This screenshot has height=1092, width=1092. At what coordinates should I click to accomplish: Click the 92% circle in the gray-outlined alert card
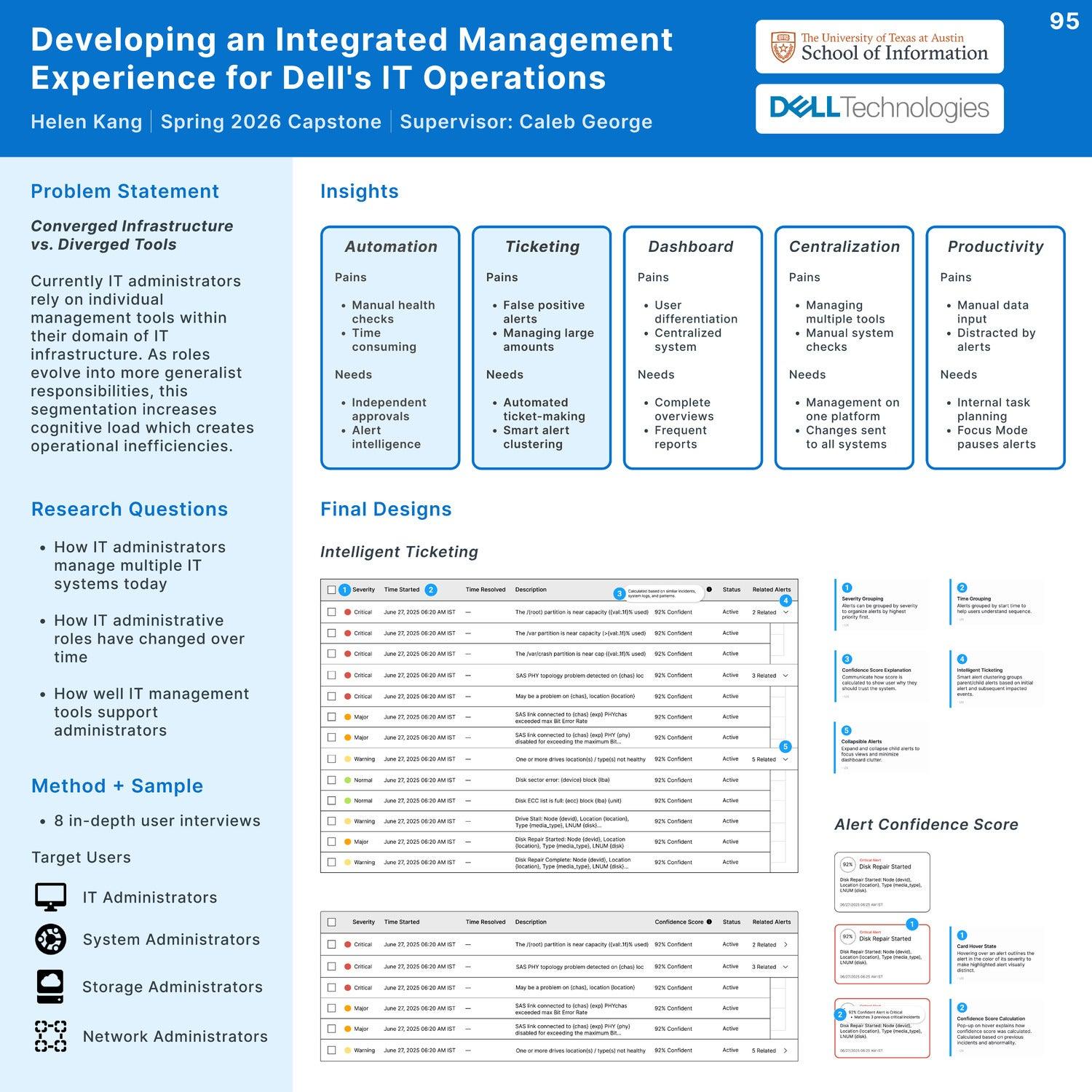tap(847, 865)
